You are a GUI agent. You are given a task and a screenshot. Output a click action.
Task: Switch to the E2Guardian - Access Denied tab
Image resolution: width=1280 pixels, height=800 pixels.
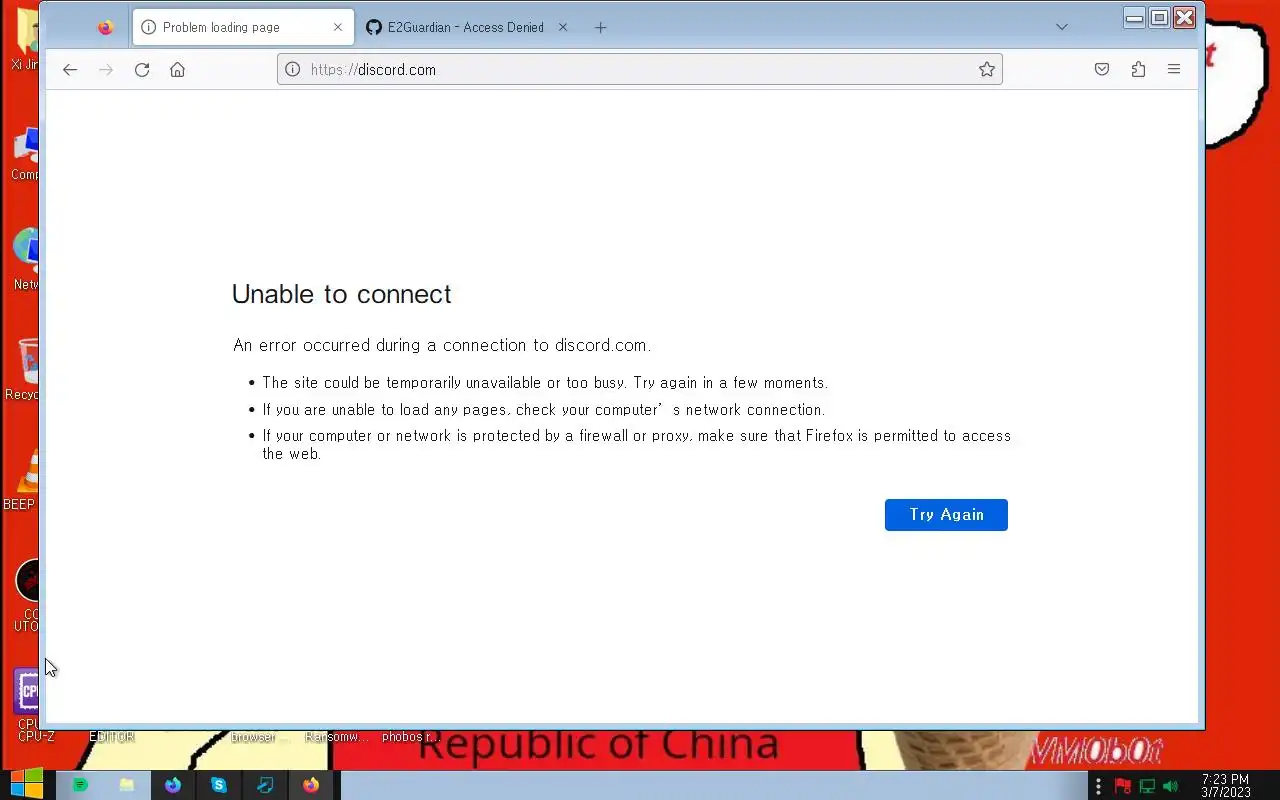466,28
